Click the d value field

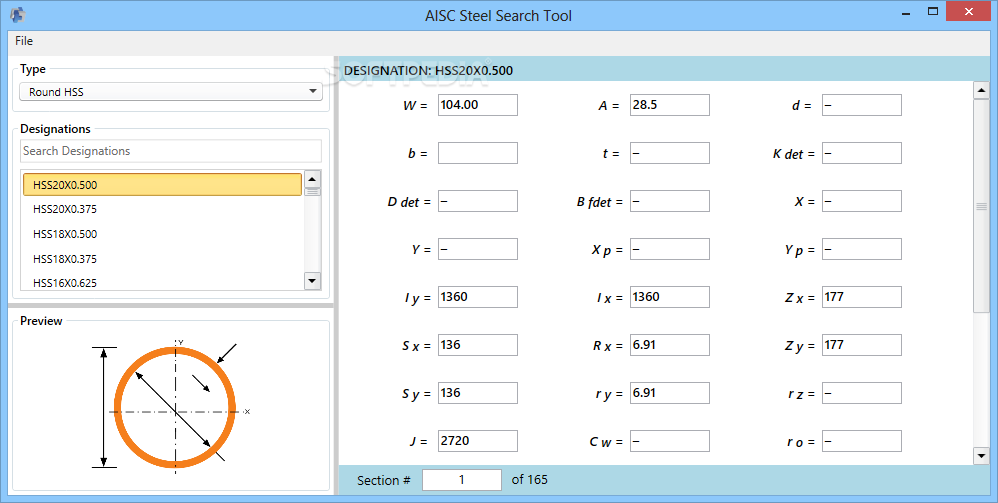(862, 105)
